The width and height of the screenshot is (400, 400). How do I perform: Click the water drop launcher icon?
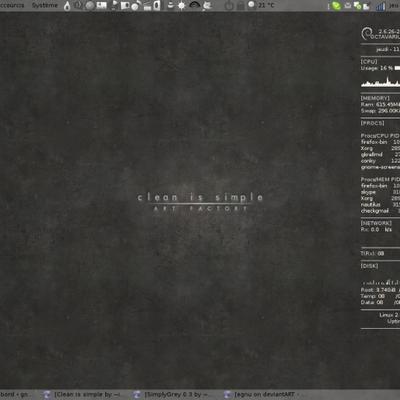(67, 6)
